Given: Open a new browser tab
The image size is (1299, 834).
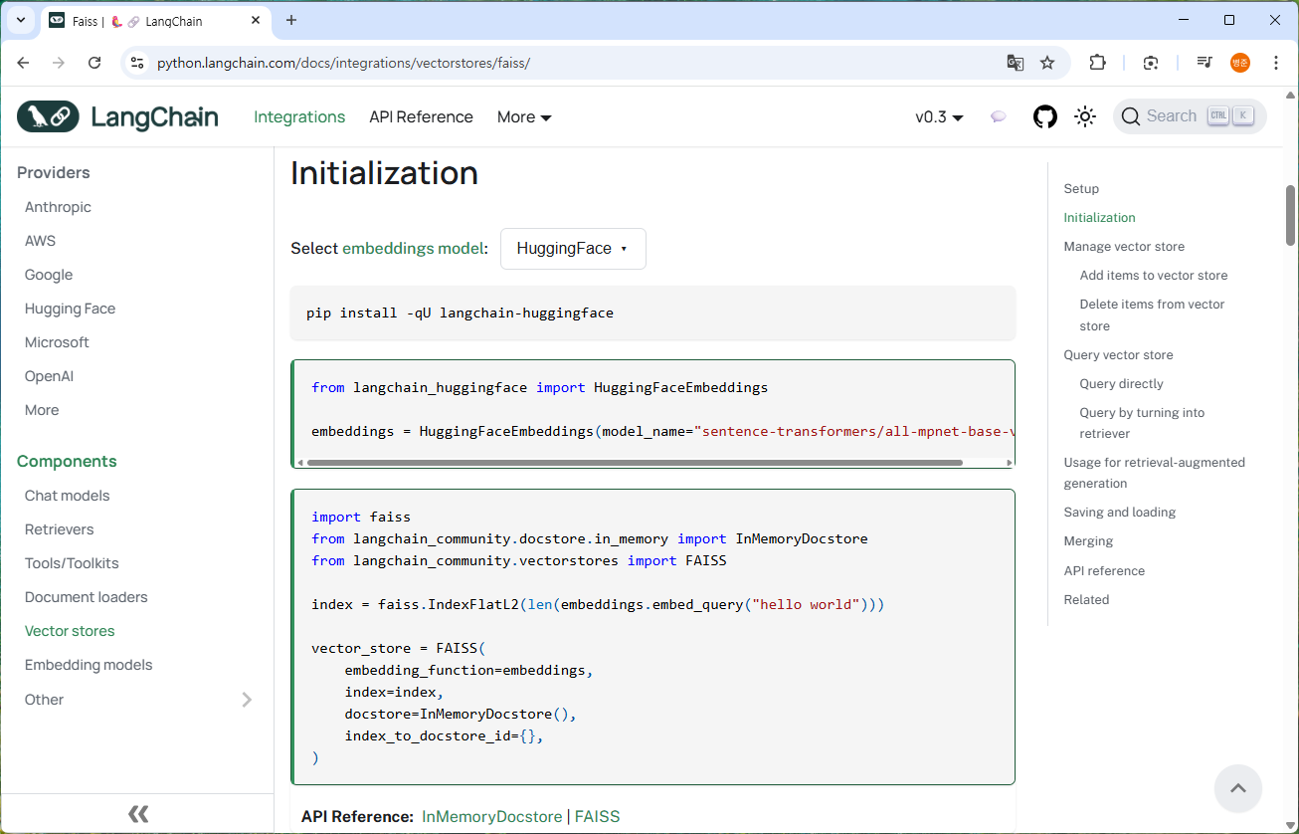Looking at the screenshot, I should pos(291,20).
